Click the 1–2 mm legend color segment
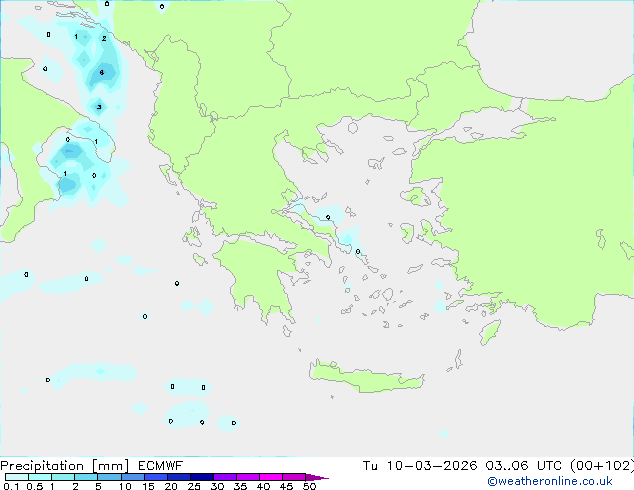The height and width of the screenshot is (490, 634). 63,477
